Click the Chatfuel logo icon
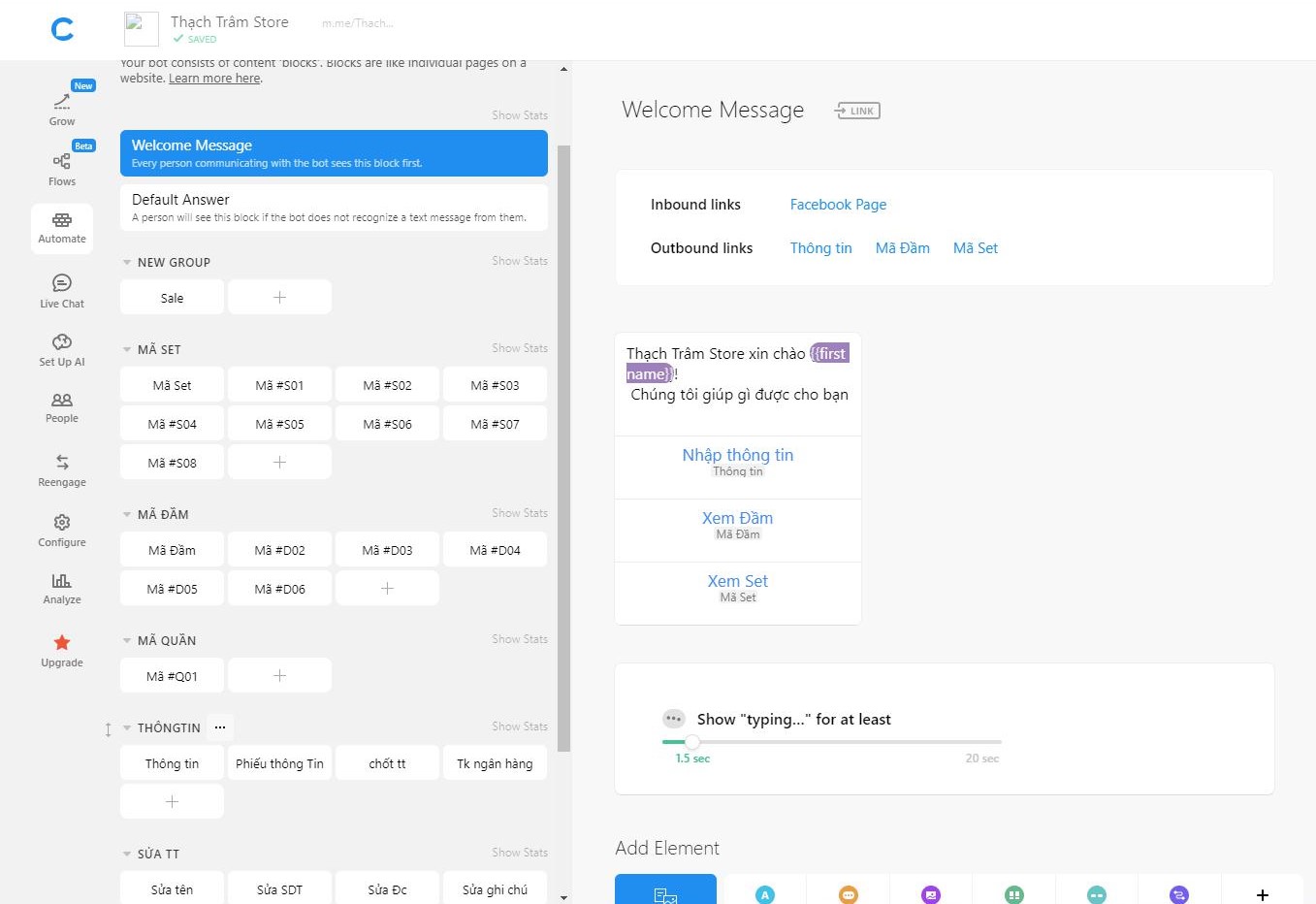Viewport: 1316px width, 904px height. click(x=62, y=30)
